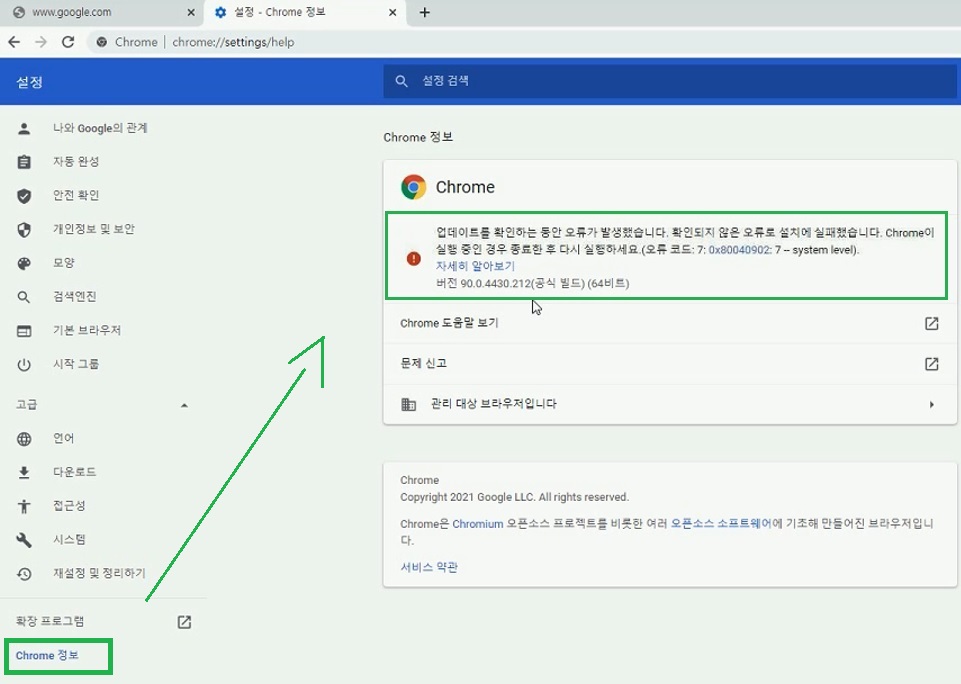Click the download arrow icon beside 다운로드
Viewport: 961px width, 684px height.
click(24, 473)
